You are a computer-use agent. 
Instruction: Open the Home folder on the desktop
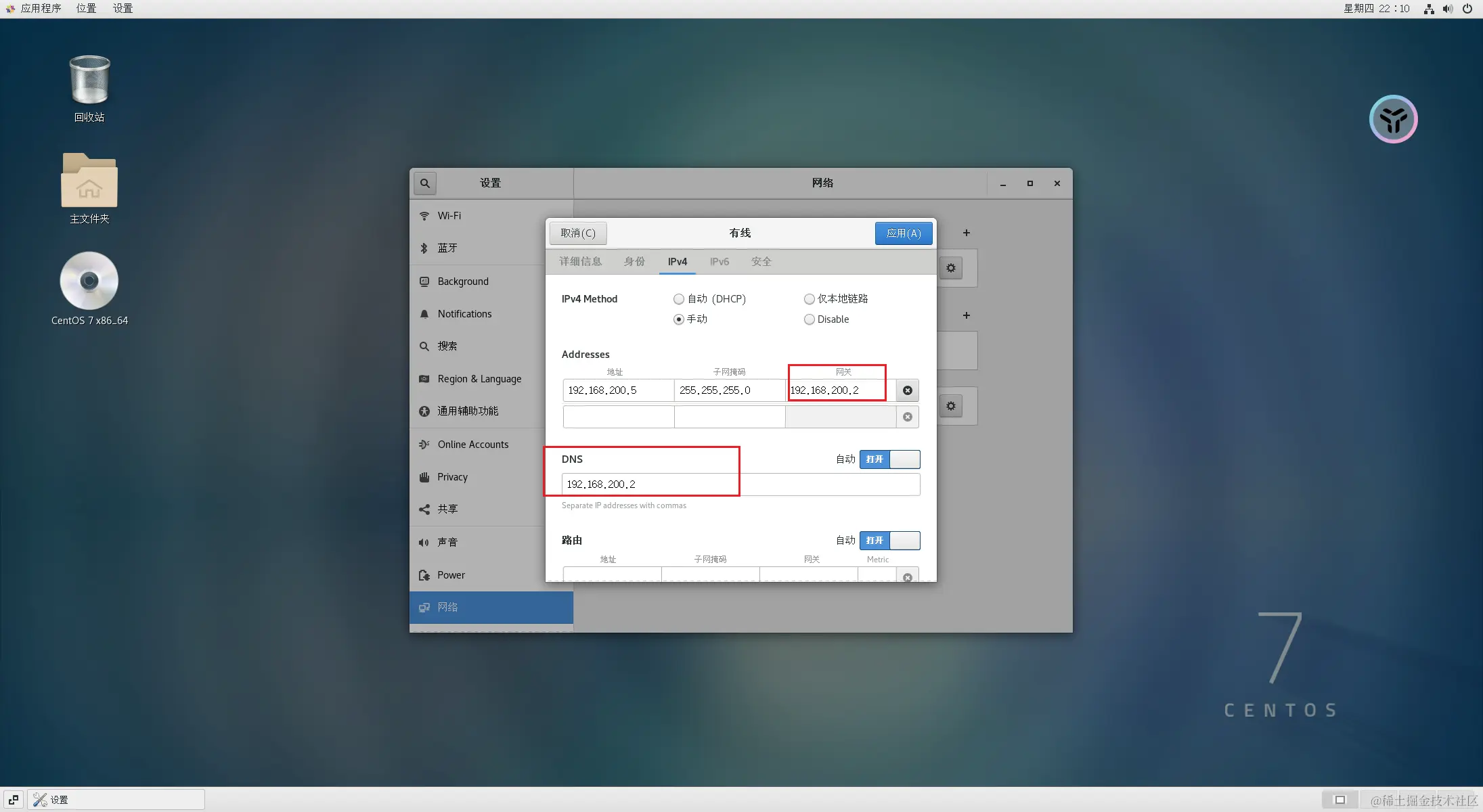click(x=89, y=181)
